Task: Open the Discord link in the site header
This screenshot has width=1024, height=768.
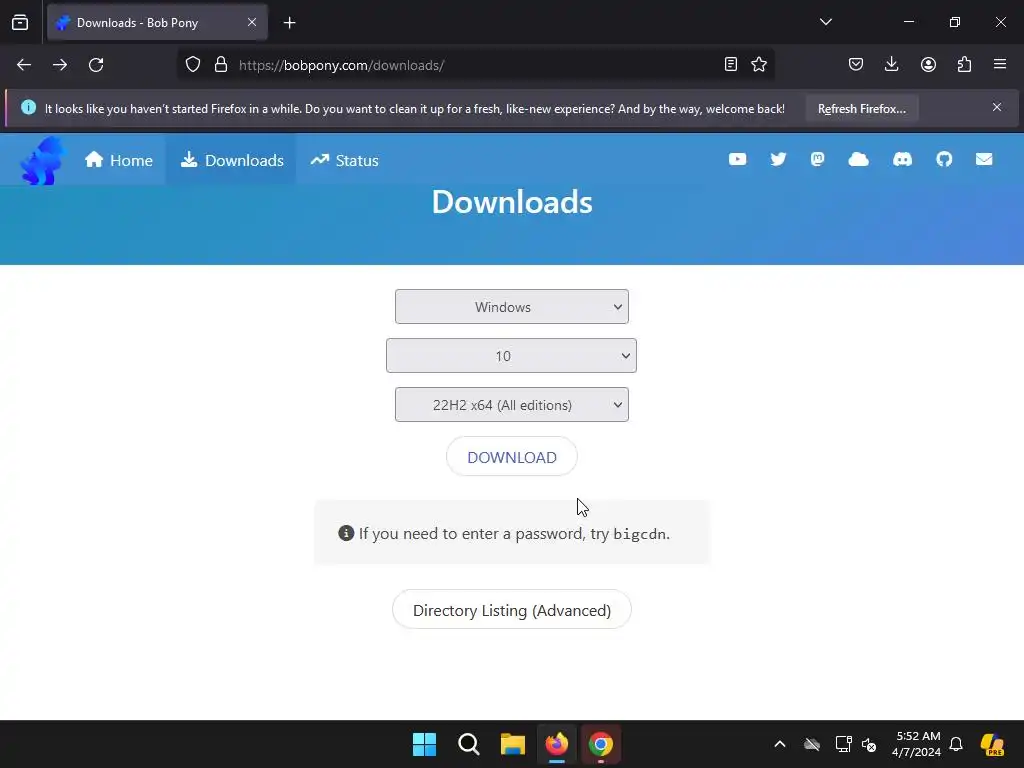Action: 902,159
